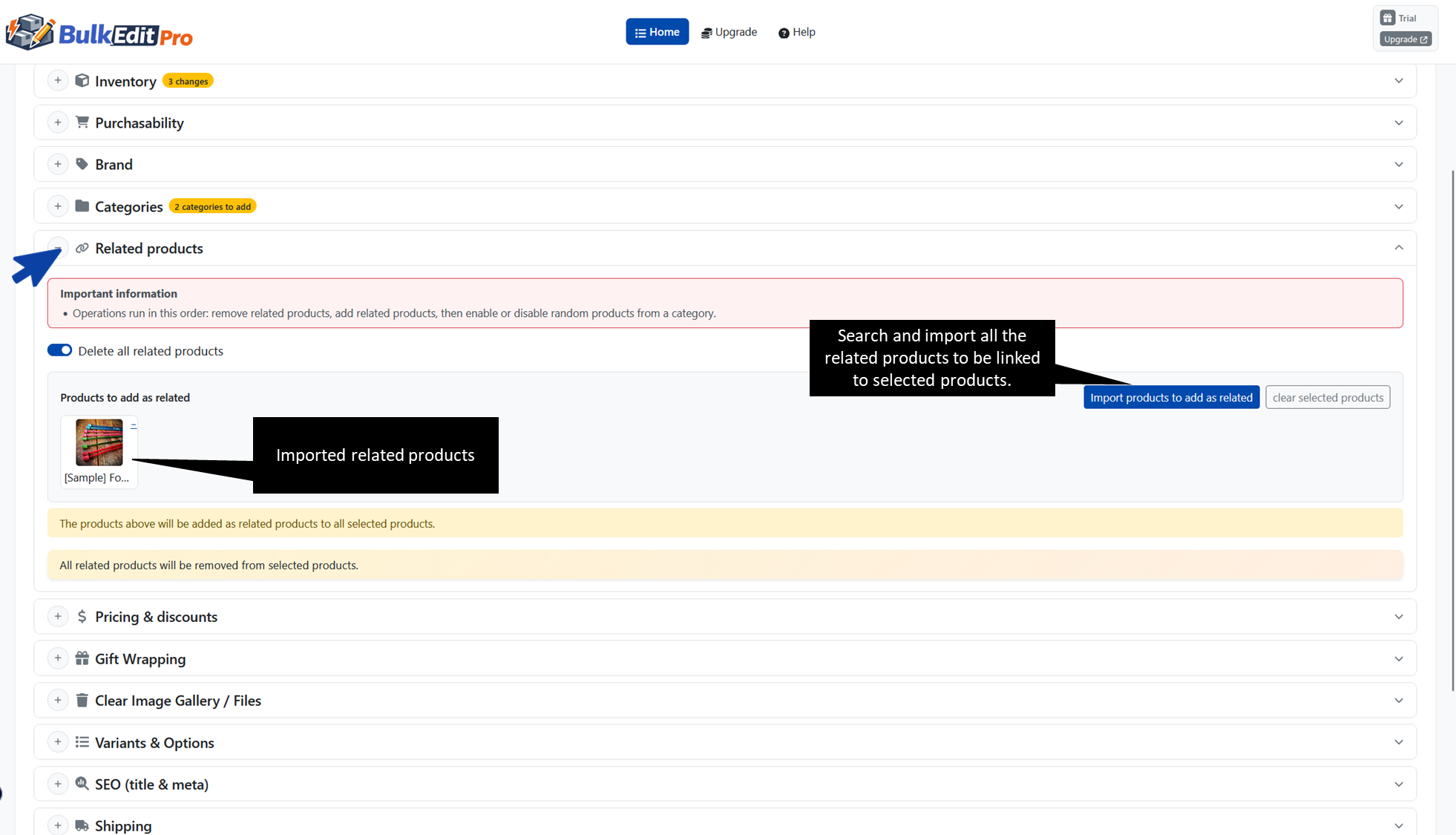Screen dimensions: 1456x835
Task: Click the Categories folder icon
Action: pos(82,206)
